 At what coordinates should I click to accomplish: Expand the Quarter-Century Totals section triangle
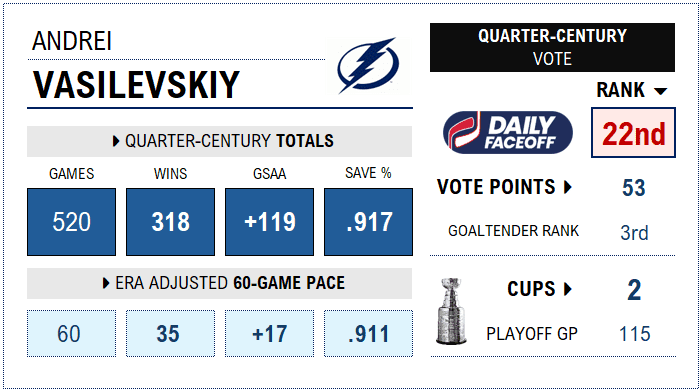coord(116,141)
